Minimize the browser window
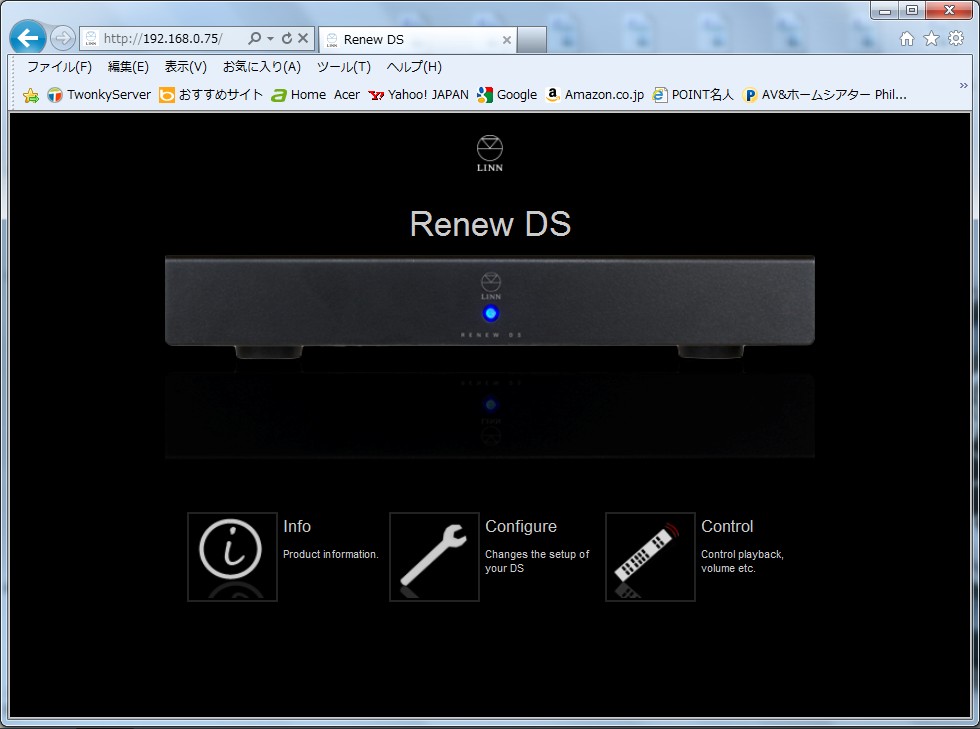Image resolution: width=980 pixels, height=729 pixels. (885, 10)
